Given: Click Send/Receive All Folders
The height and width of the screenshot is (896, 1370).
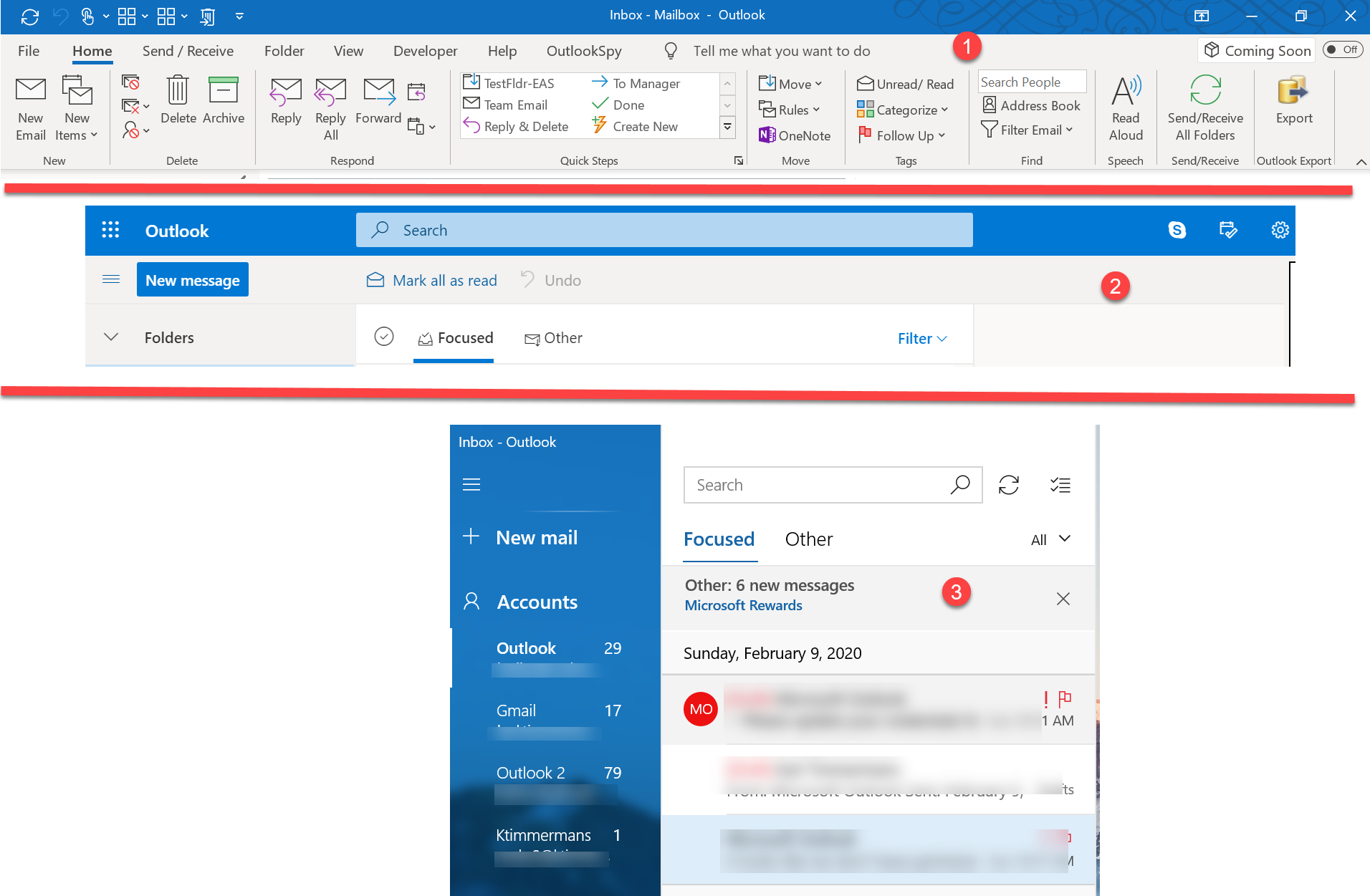Looking at the screenshot, I should pyautogui.click(x=1205, y=109).
